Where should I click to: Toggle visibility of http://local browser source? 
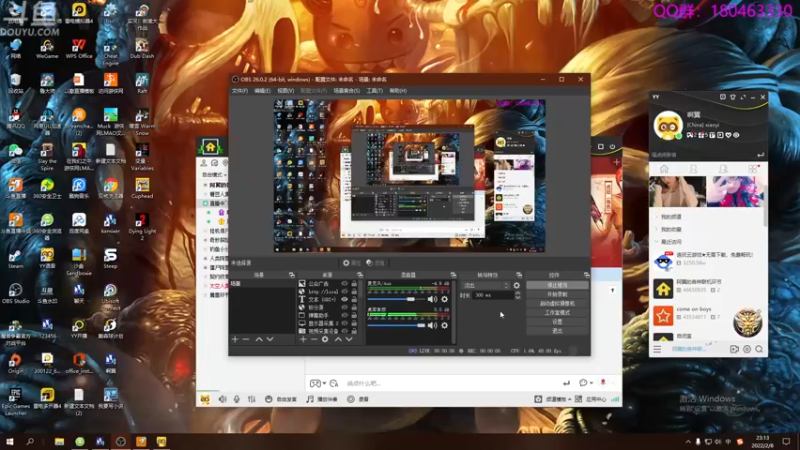(x=344, y=292)
